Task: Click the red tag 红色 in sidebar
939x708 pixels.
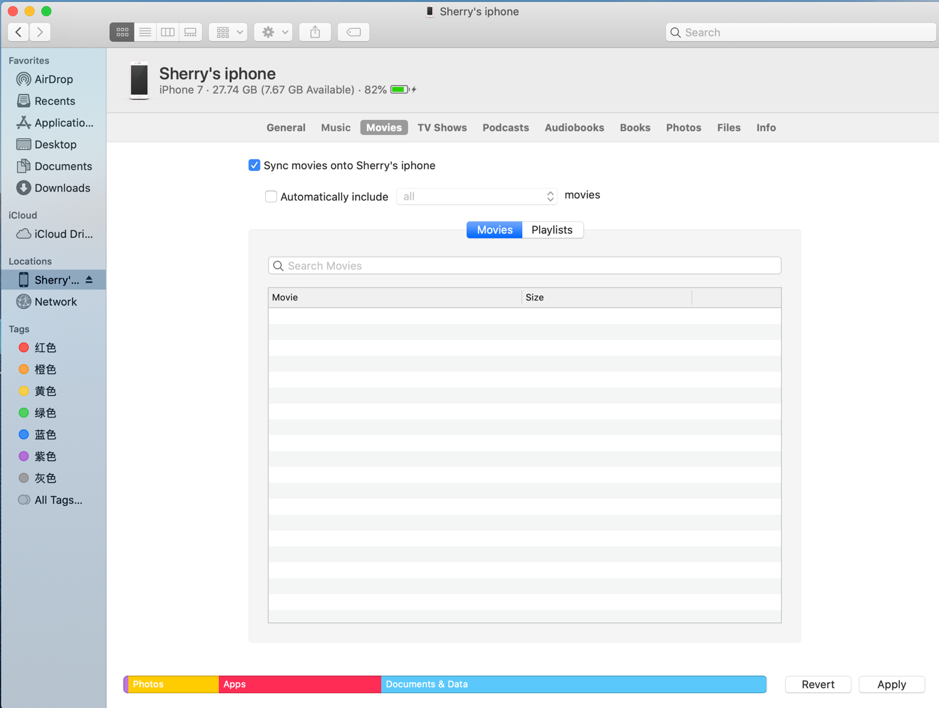Action: (45, 348)
